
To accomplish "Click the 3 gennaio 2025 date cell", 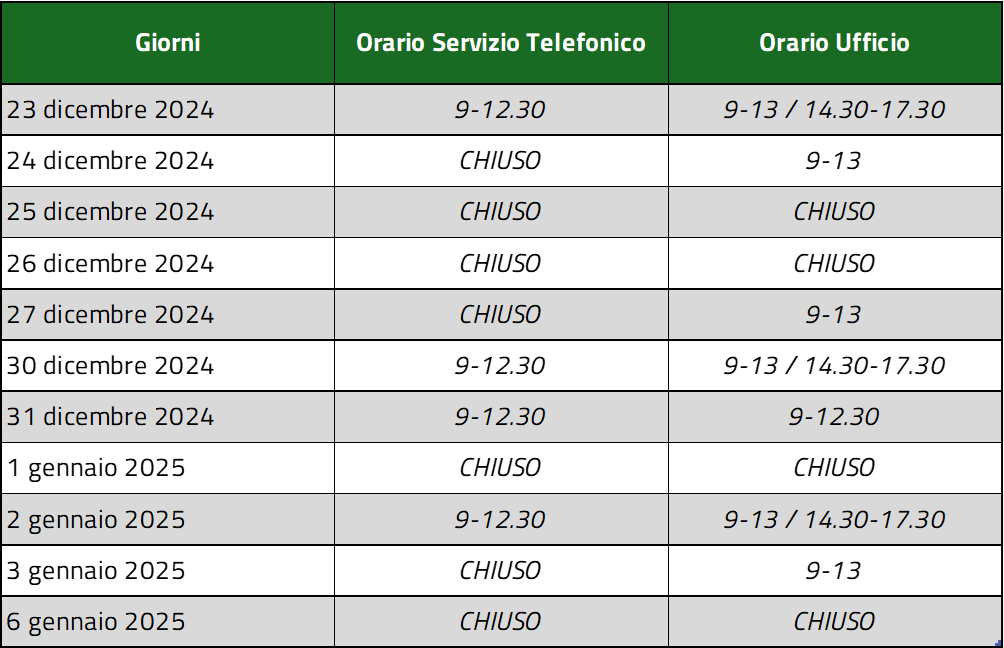I will tap(168, 571).
